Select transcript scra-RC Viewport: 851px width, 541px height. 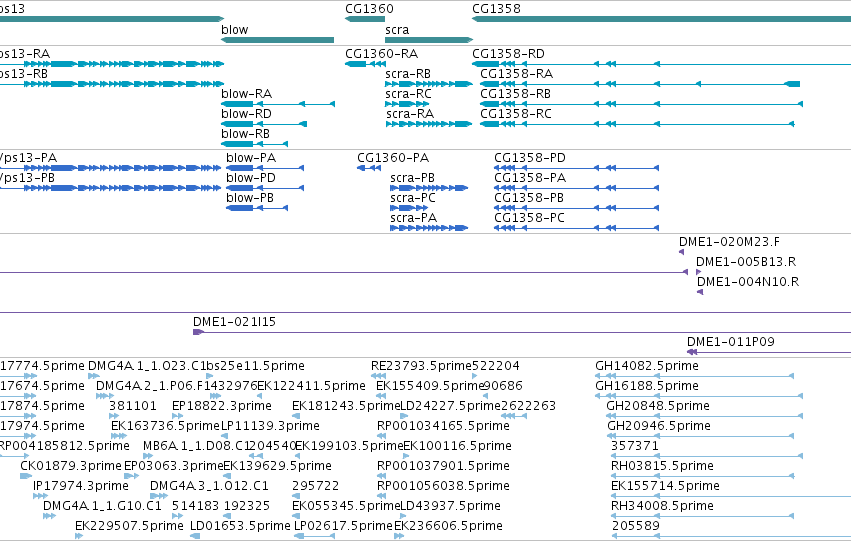click(407, 104)
